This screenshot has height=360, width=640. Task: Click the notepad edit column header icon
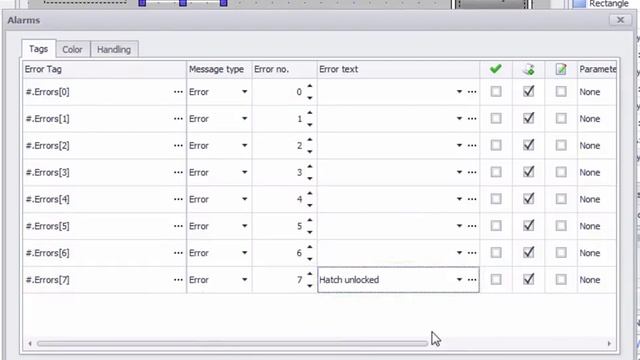pyautogui.click(x=561, y=69)
